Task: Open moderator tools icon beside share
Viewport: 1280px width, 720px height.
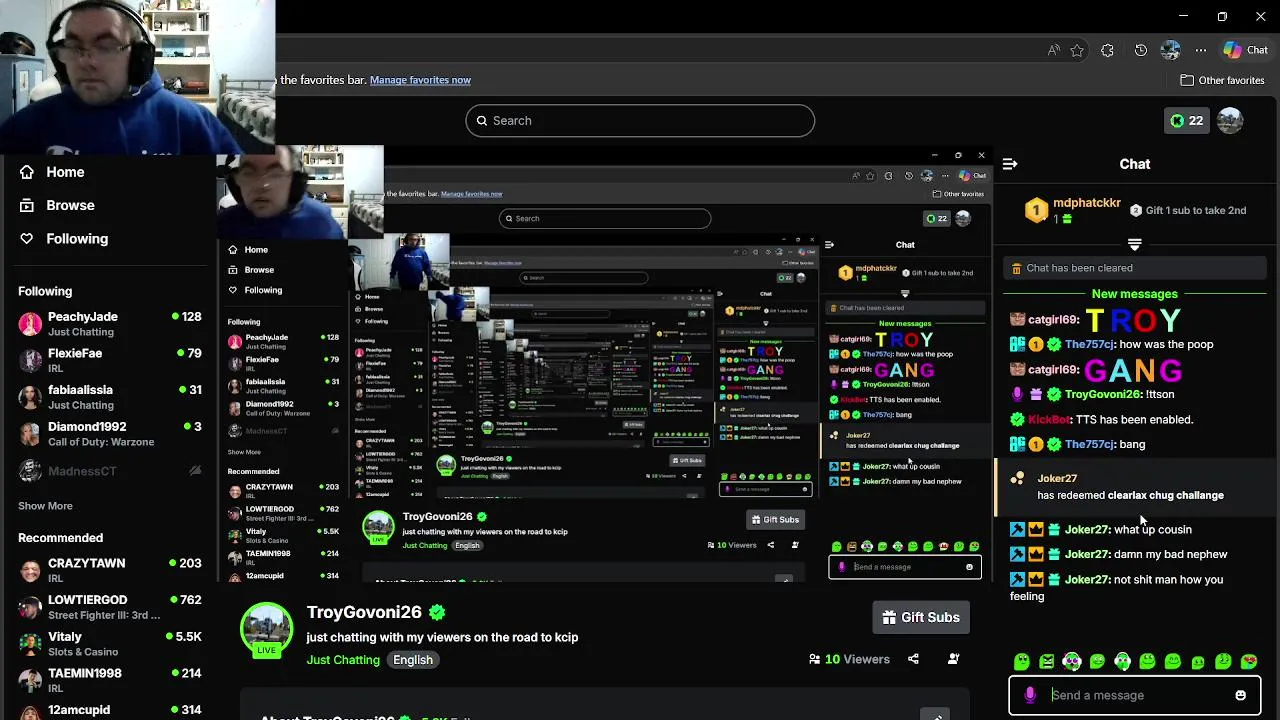Action: pyautogui.click(x=953, y=659)
